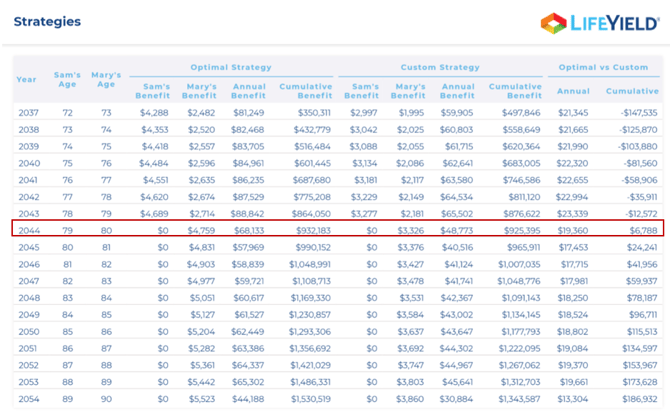Click the $186,932 cumulative difference value
Image resolution: width=670 pixels, height=415 pixels.
click(640, 399)
